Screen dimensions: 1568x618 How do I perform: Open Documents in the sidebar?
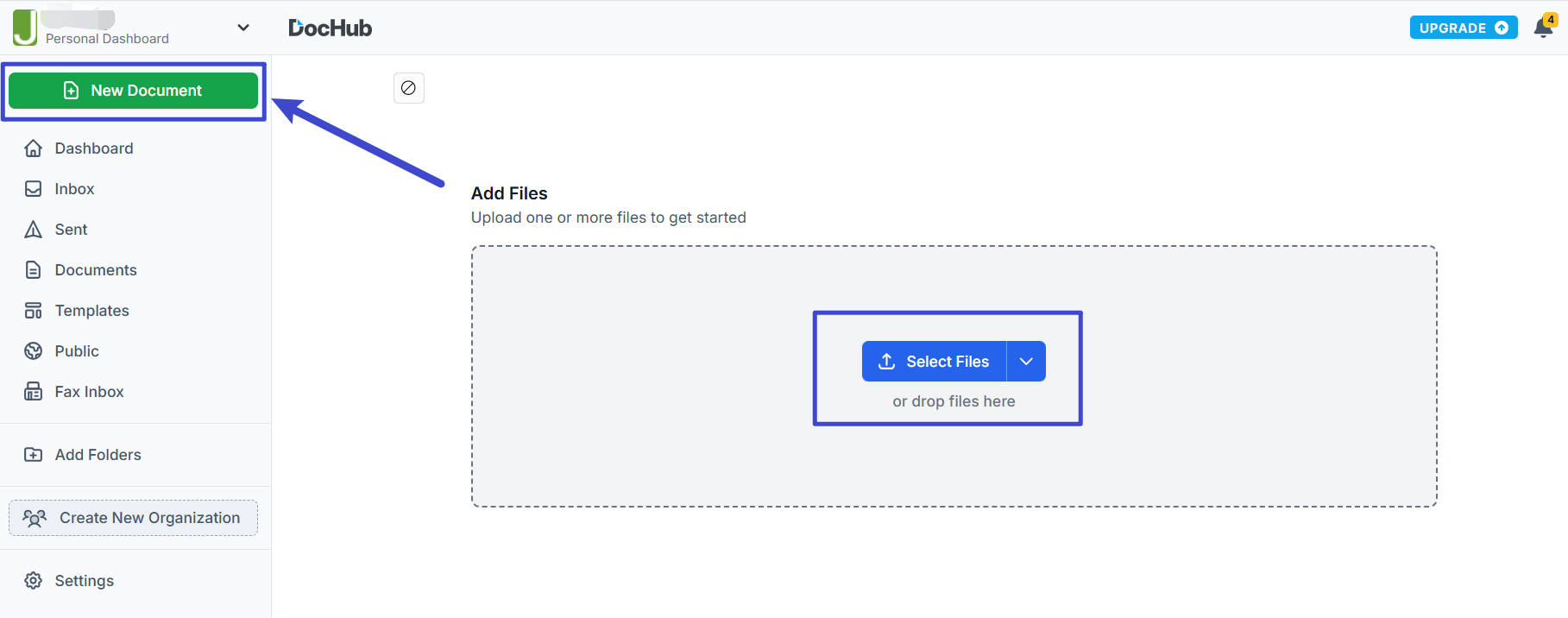(x=96, y=270)
